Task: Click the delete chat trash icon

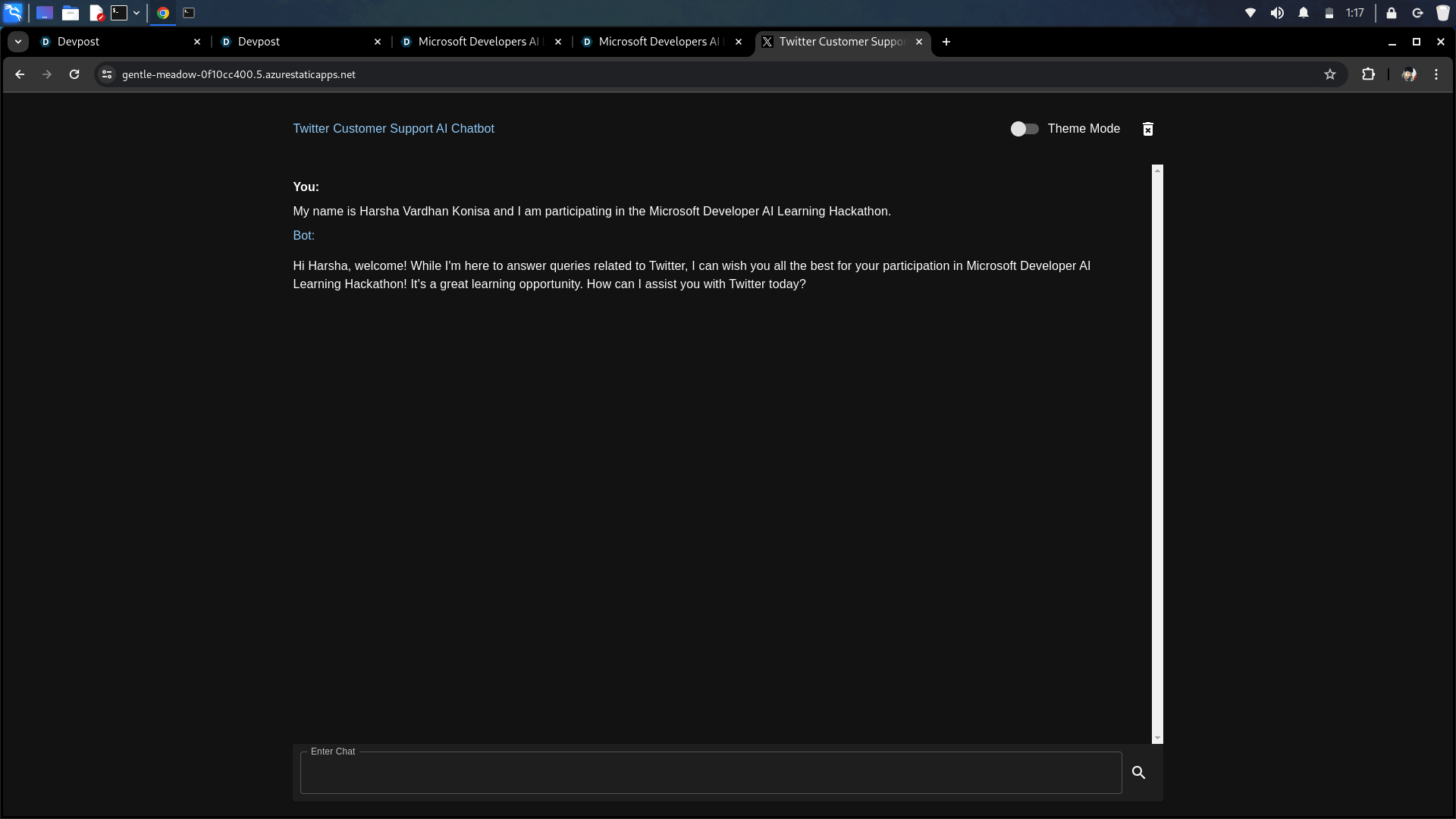Action: [x=1147, y=129]
